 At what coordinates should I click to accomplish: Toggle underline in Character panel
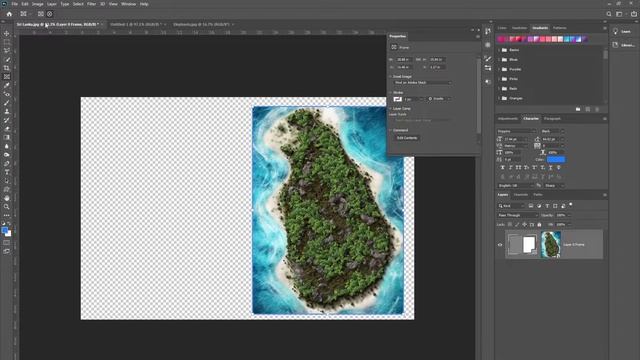(x=551, y=167)
